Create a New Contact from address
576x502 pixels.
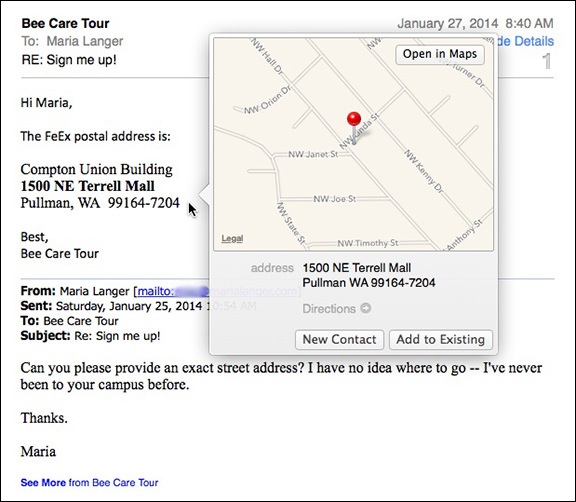coord(339,340)
